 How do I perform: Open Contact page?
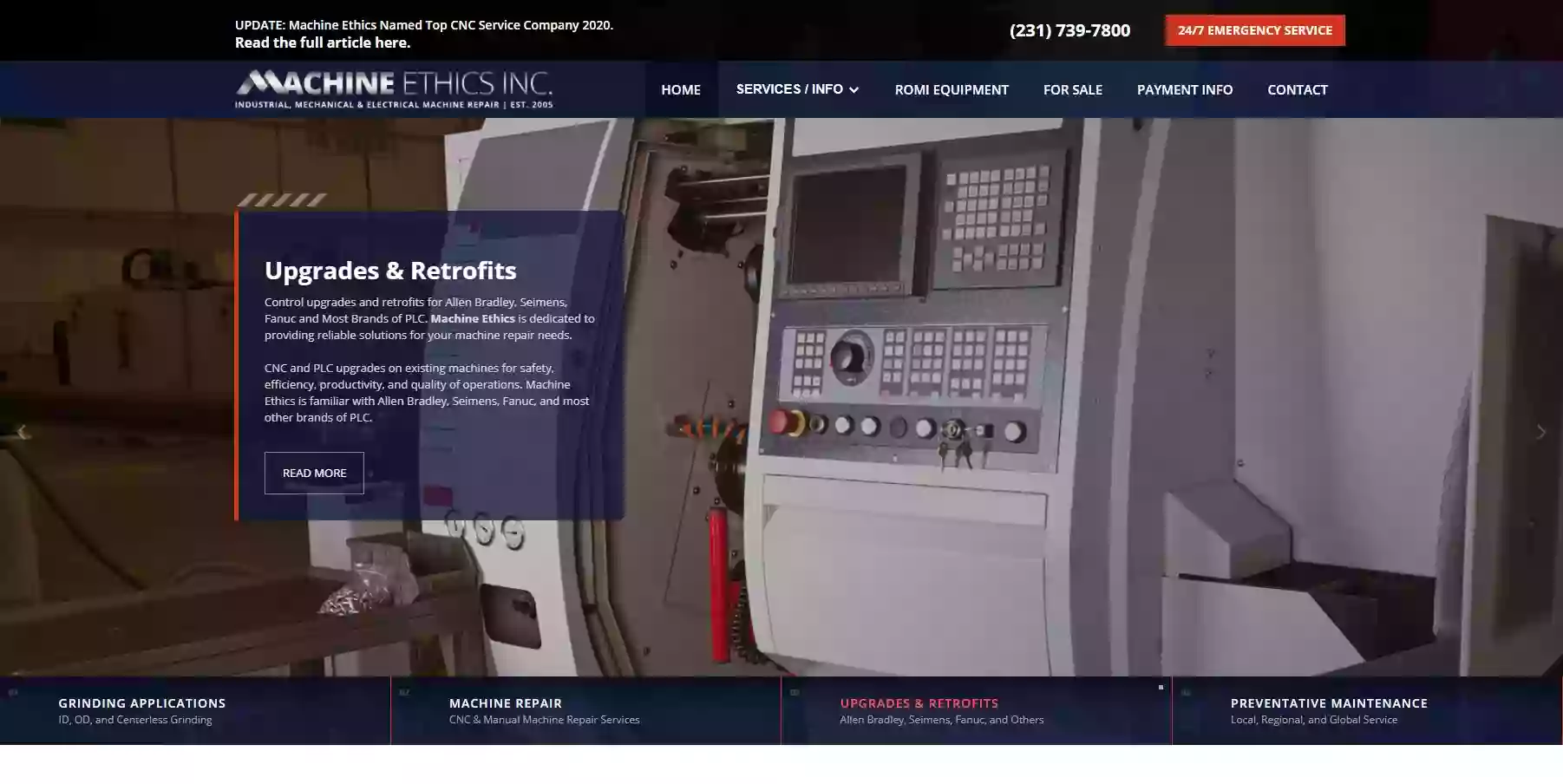(1298, 89)
